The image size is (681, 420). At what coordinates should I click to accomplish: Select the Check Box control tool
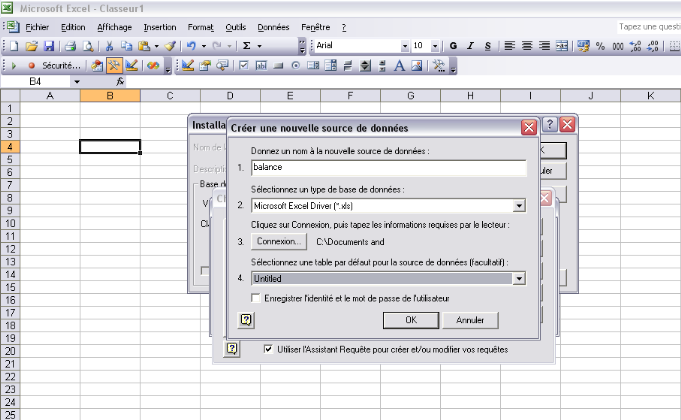click(x=244, y=66)
